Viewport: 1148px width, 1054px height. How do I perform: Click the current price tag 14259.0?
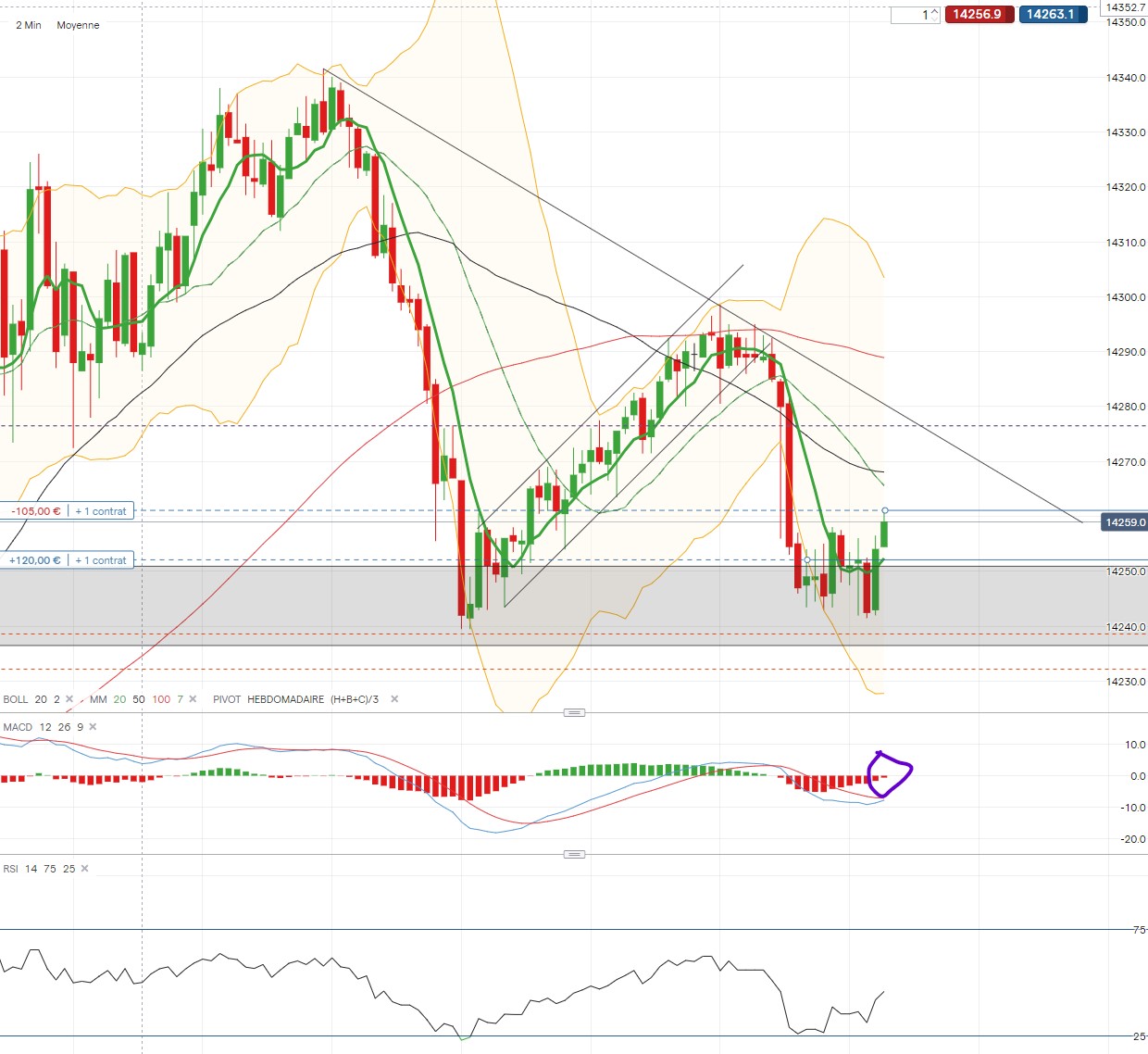click(1125, 522)
